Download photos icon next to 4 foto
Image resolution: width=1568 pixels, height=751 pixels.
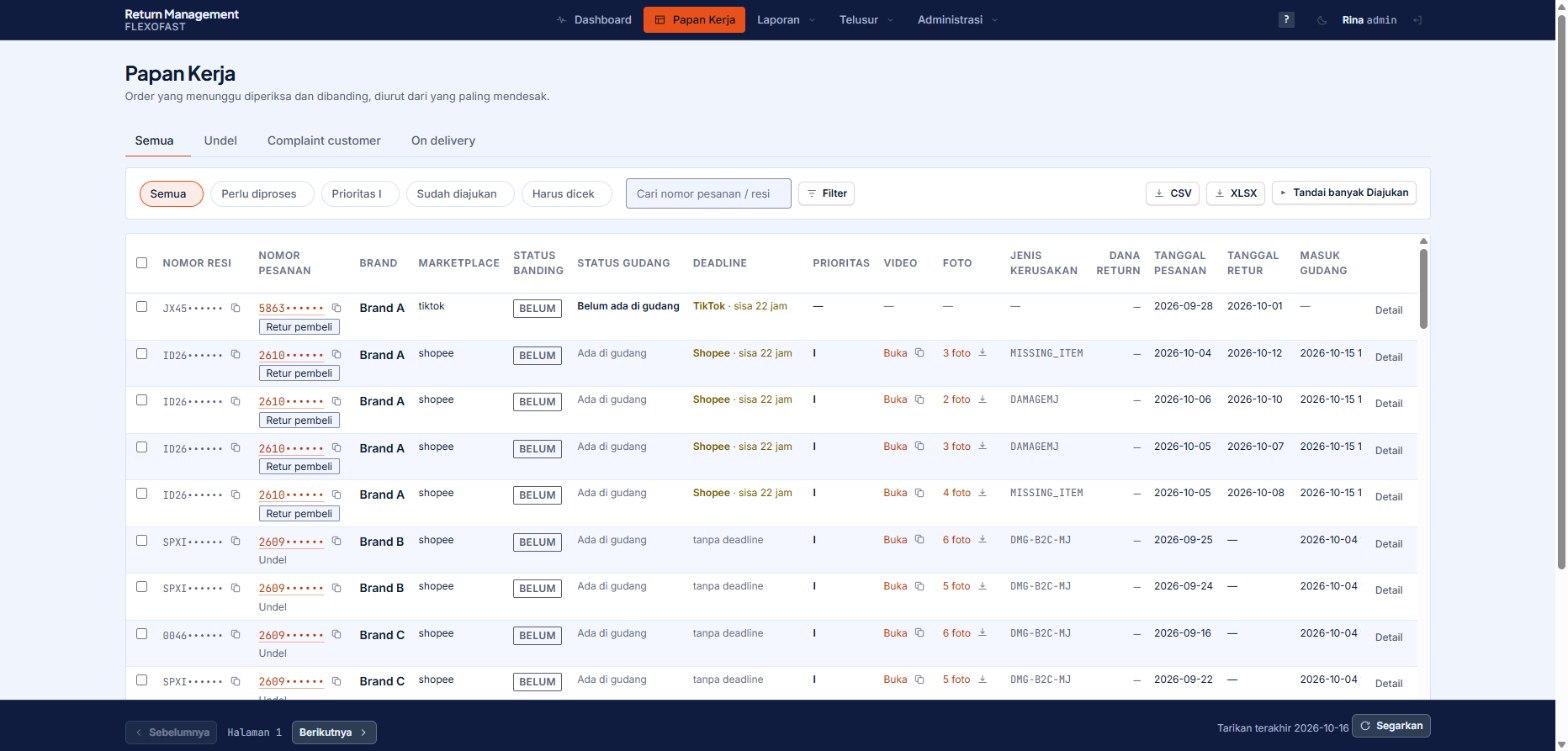click(982, 492)
